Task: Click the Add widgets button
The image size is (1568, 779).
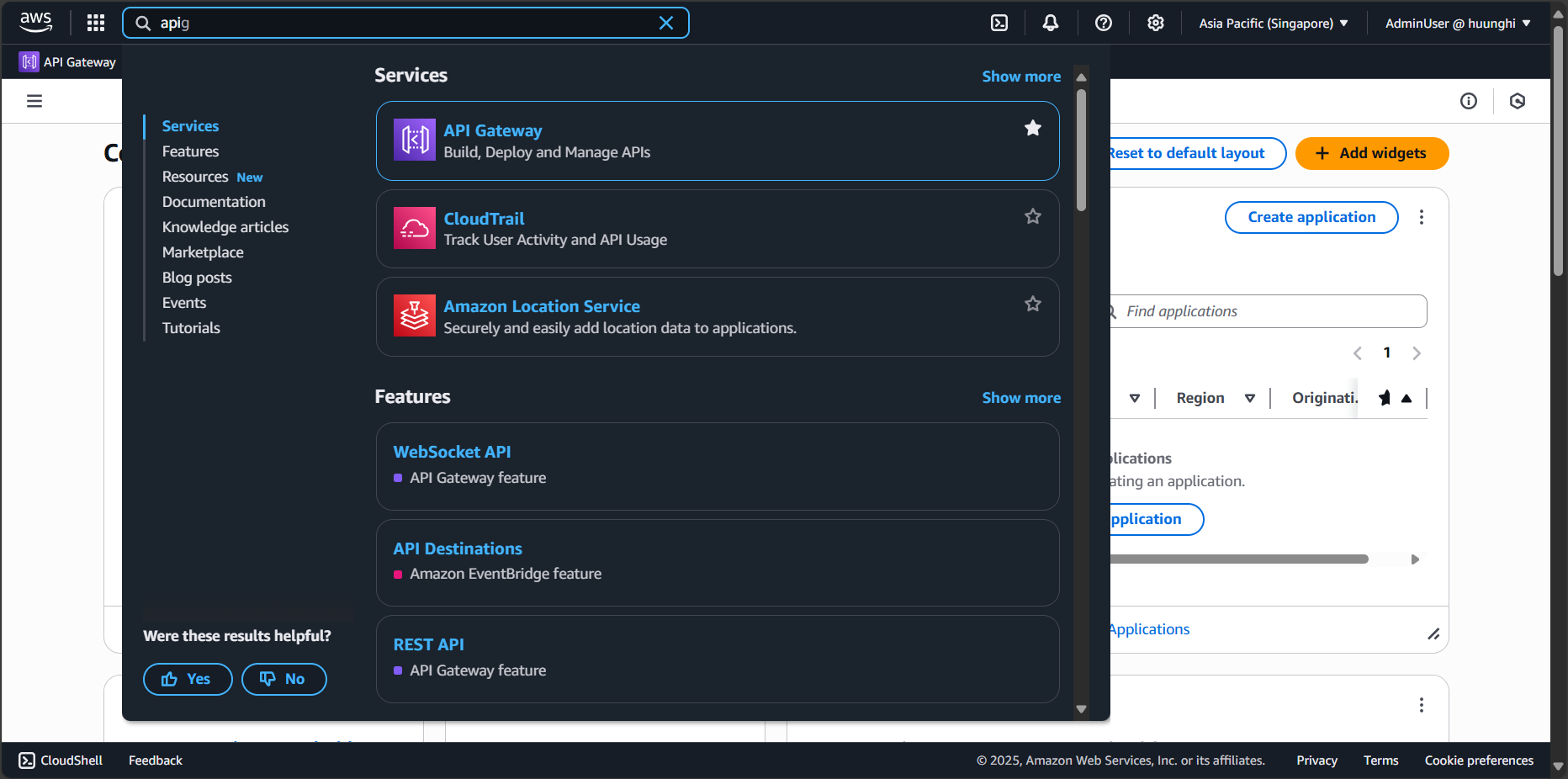Action: [1372, 153]
